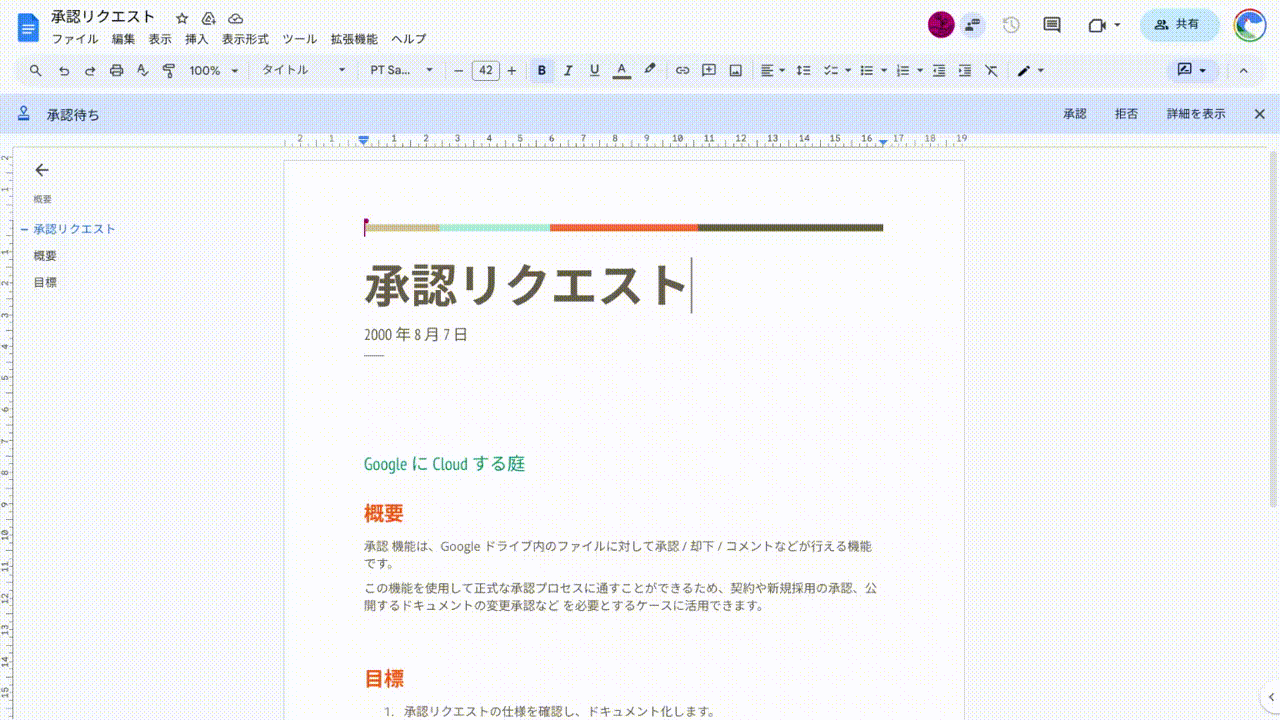The width and height of the screenshot is (1280, 720).
Task: Collapse the menus with the up chevron
Action: [x=1243, y=70]
